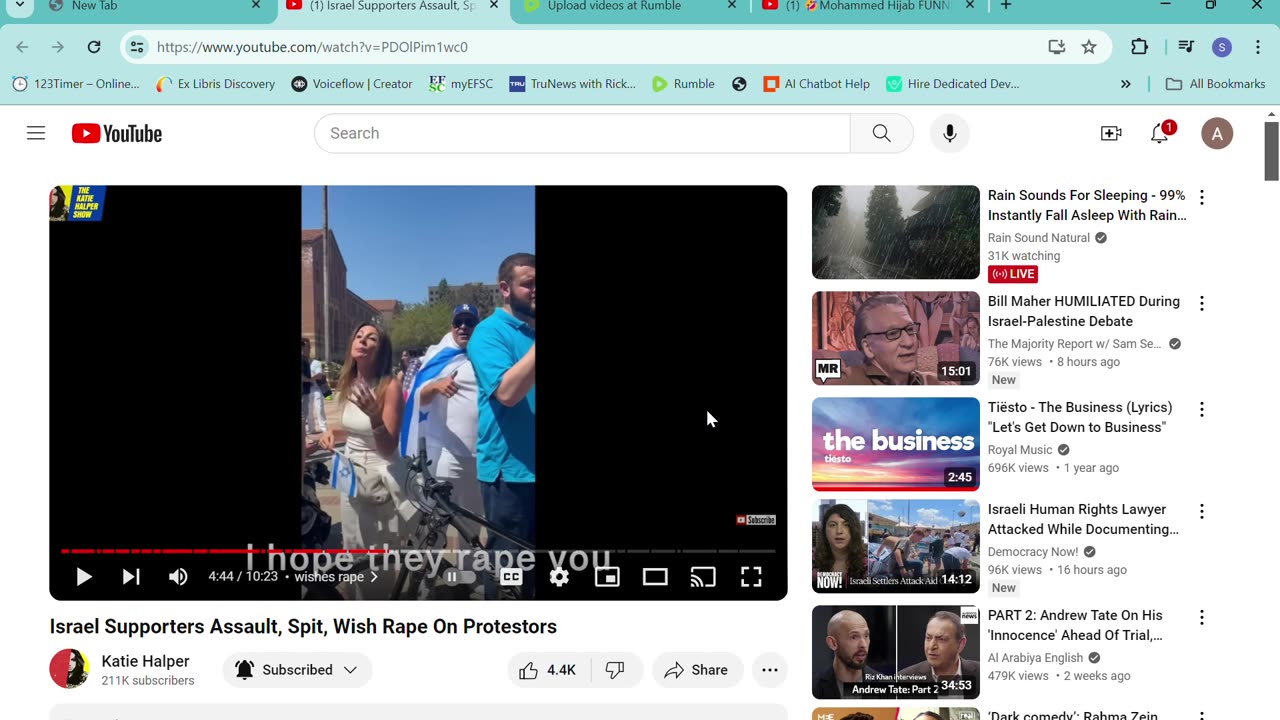Show hidden bookmarks with chevron

pos(1126,84)
